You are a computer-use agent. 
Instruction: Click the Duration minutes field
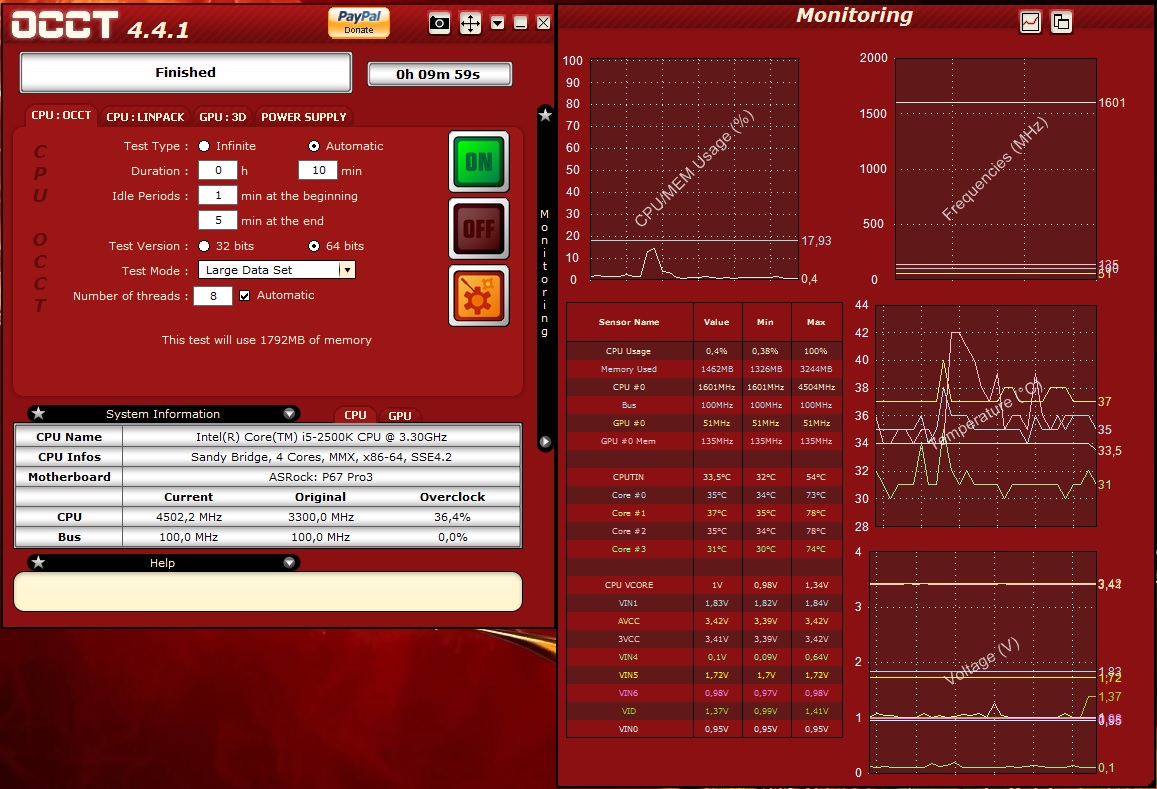tap(318, 170)
